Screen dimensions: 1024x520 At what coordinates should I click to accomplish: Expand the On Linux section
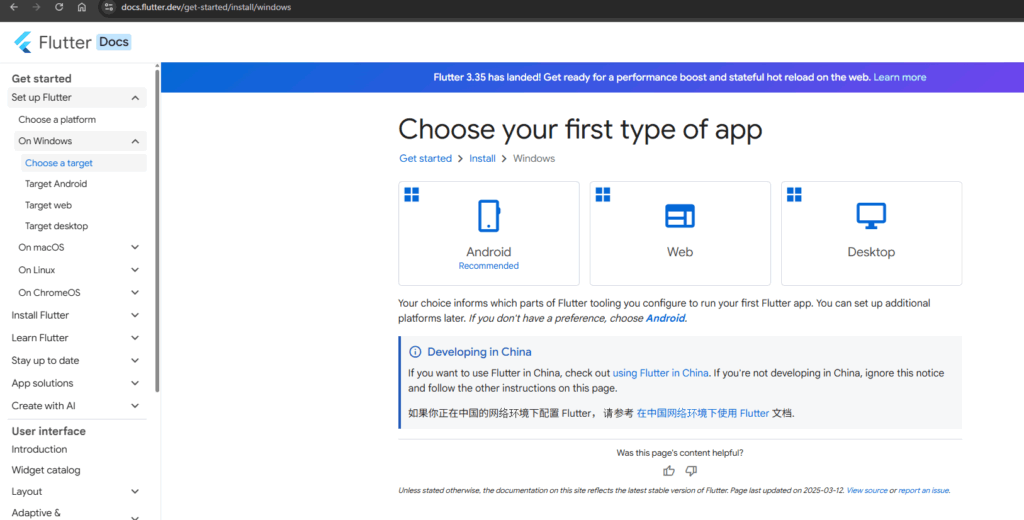[x=135, y=270]
